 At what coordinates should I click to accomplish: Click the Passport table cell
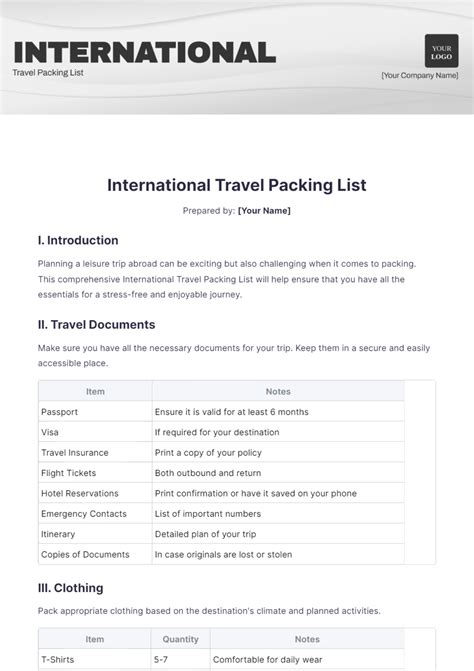pos(95,412)
